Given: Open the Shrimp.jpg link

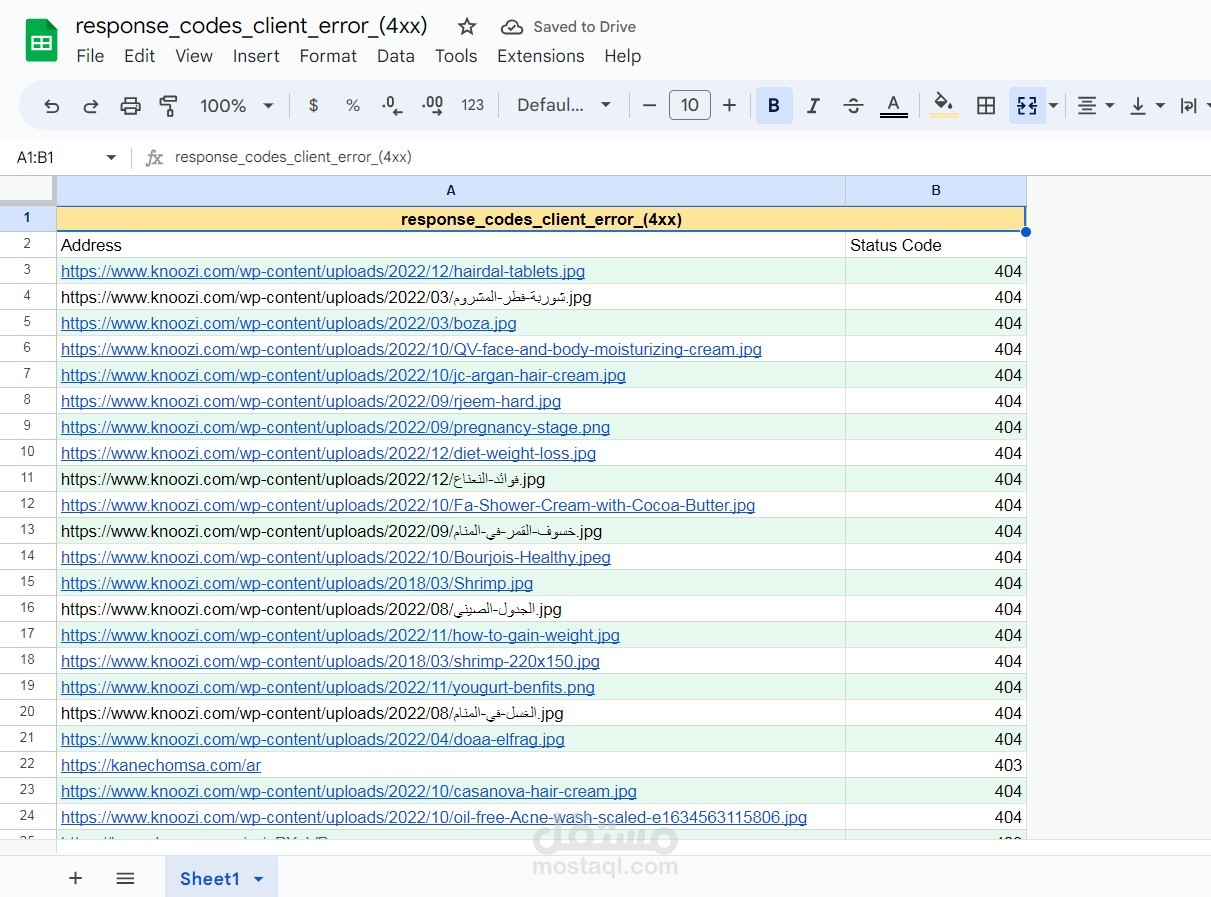Looking at the screenshot, I should click(297, 583).
